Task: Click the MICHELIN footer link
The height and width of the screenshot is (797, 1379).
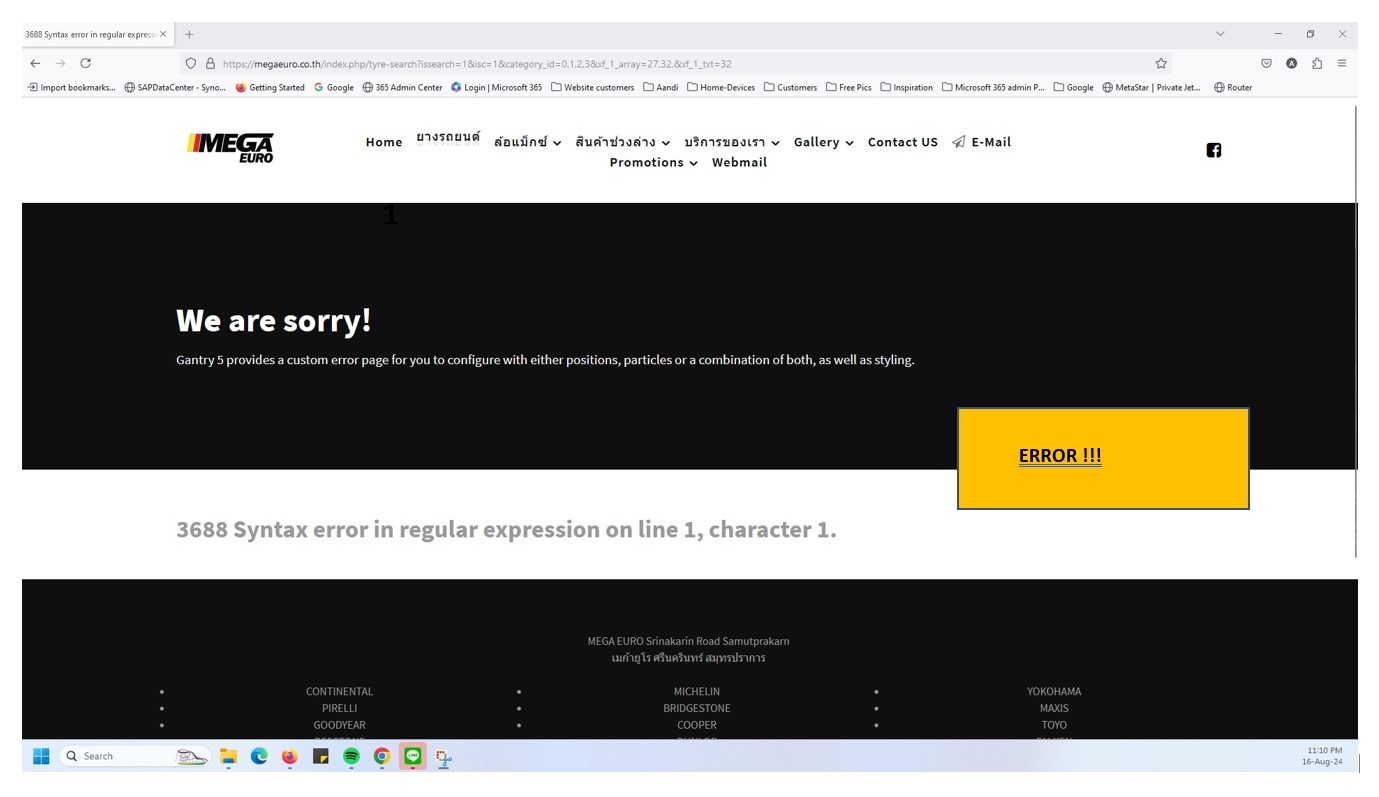Action: coord(697,691)
